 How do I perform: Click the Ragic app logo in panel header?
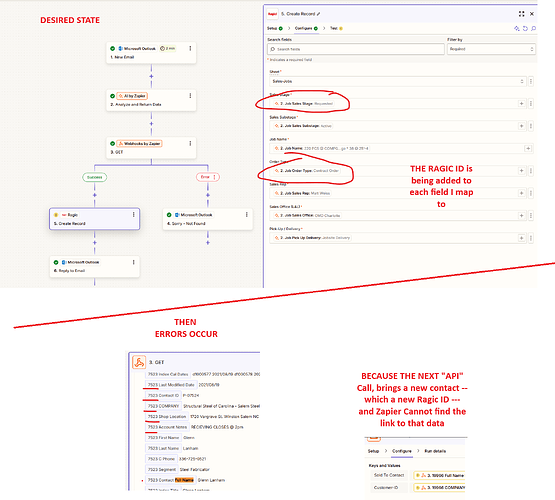(272, 14)
